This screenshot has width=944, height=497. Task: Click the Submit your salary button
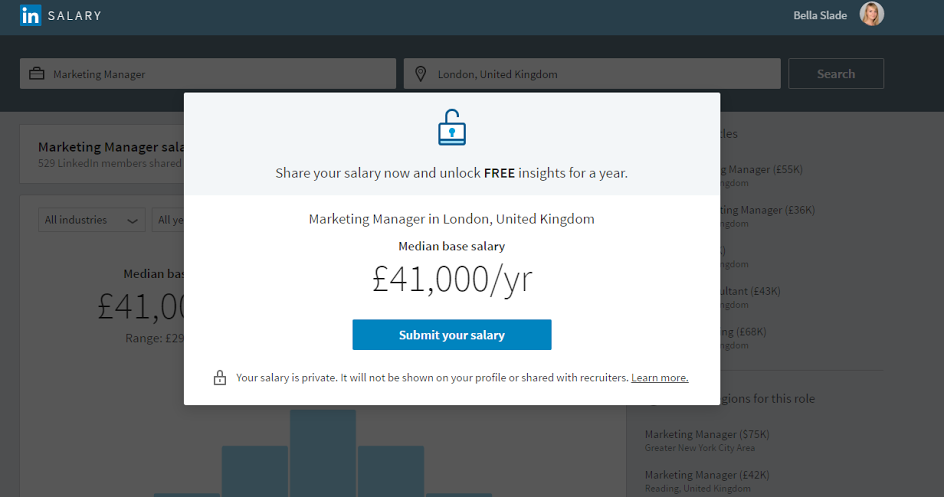pos(452,335)
